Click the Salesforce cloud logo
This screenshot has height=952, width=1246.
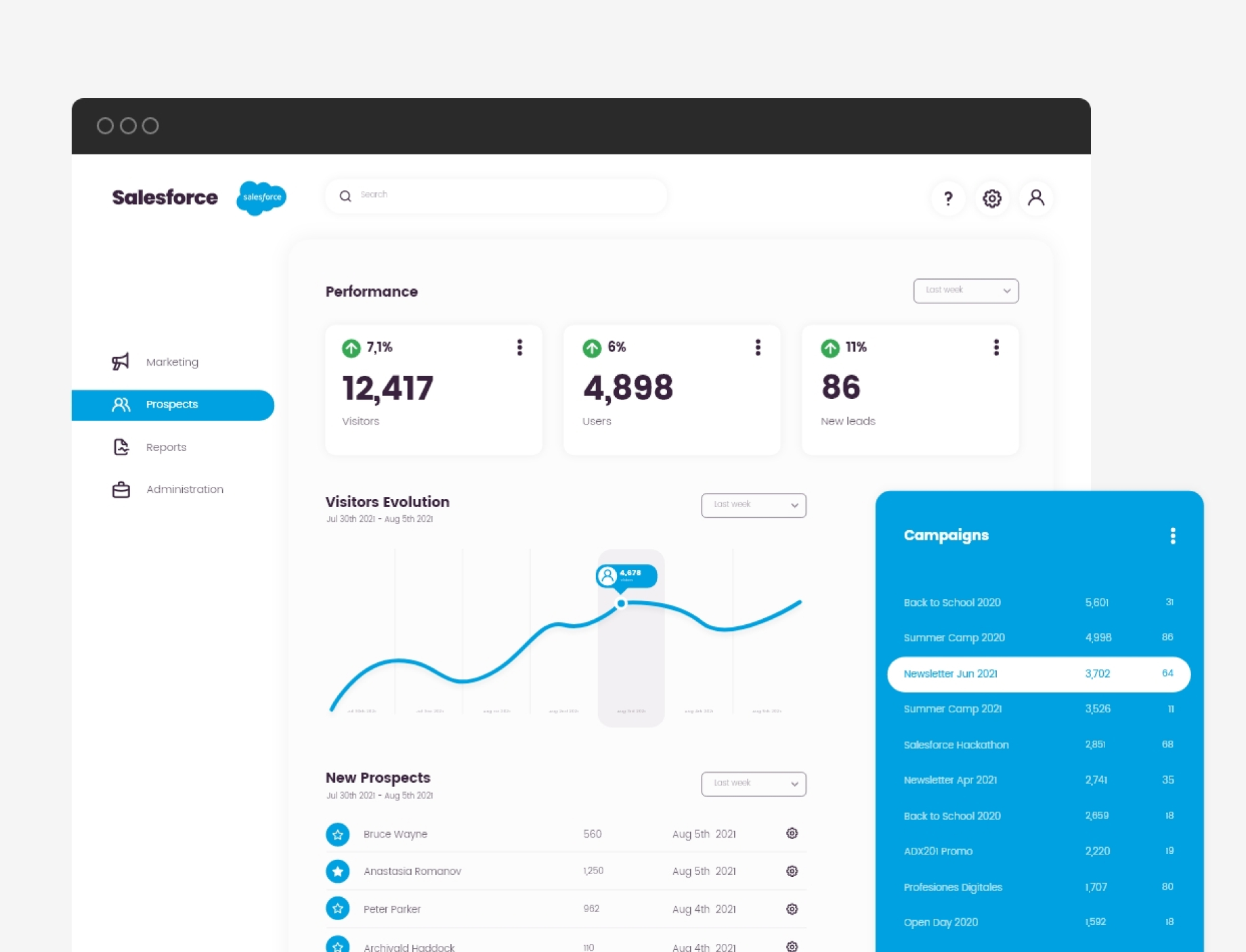click(x=261, y=198)
